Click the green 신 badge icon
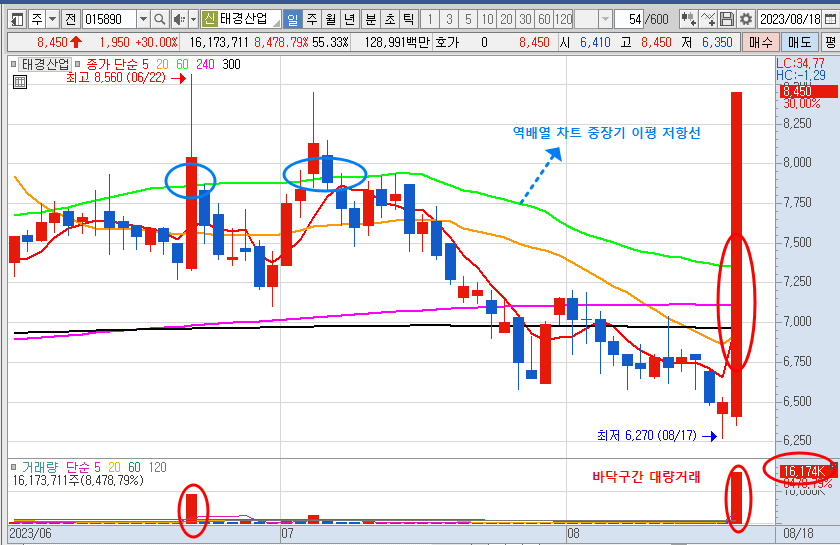 point(209,20)
